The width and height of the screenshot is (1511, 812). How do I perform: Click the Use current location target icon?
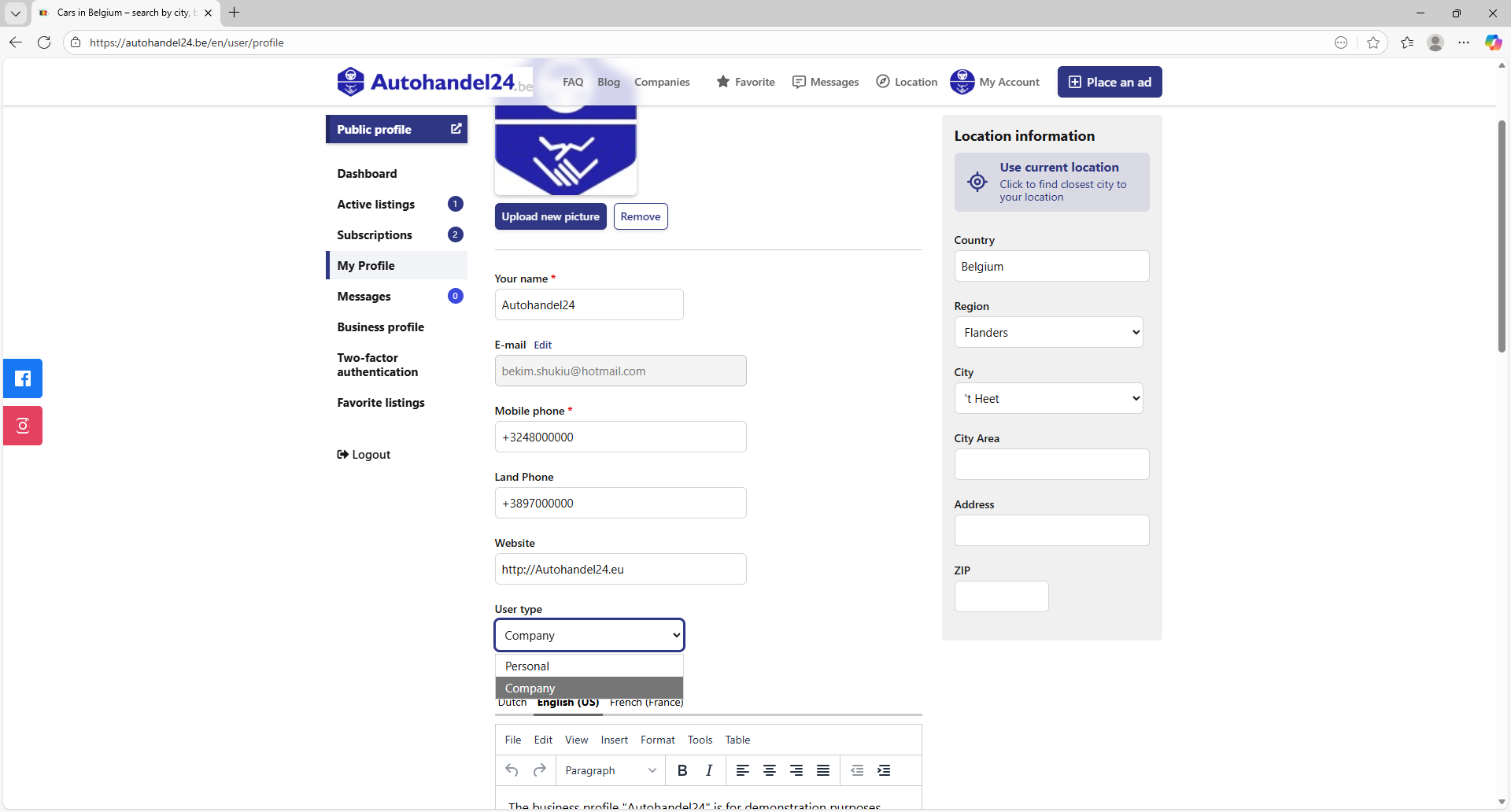[977, 182]
